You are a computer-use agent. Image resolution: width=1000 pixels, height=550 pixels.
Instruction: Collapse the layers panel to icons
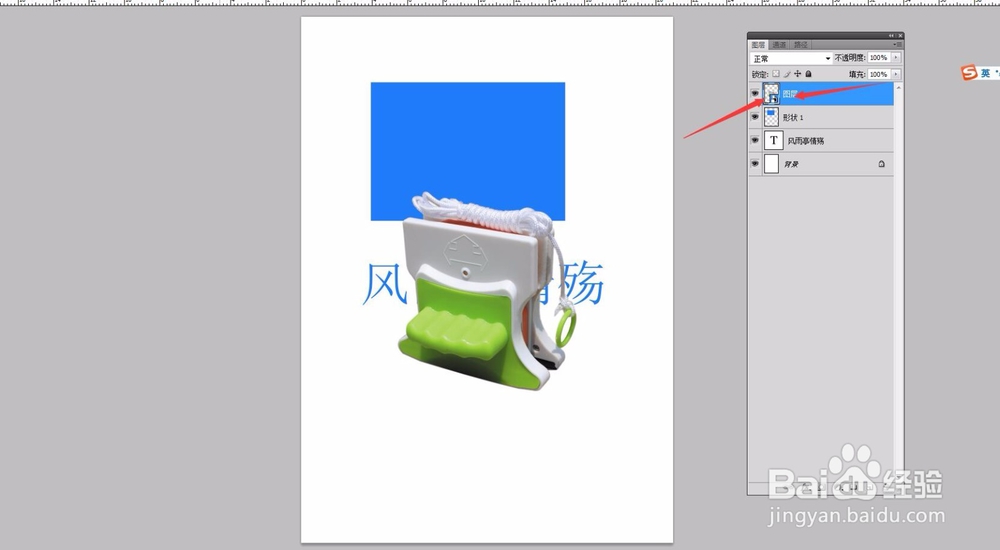tap(892, 36)
